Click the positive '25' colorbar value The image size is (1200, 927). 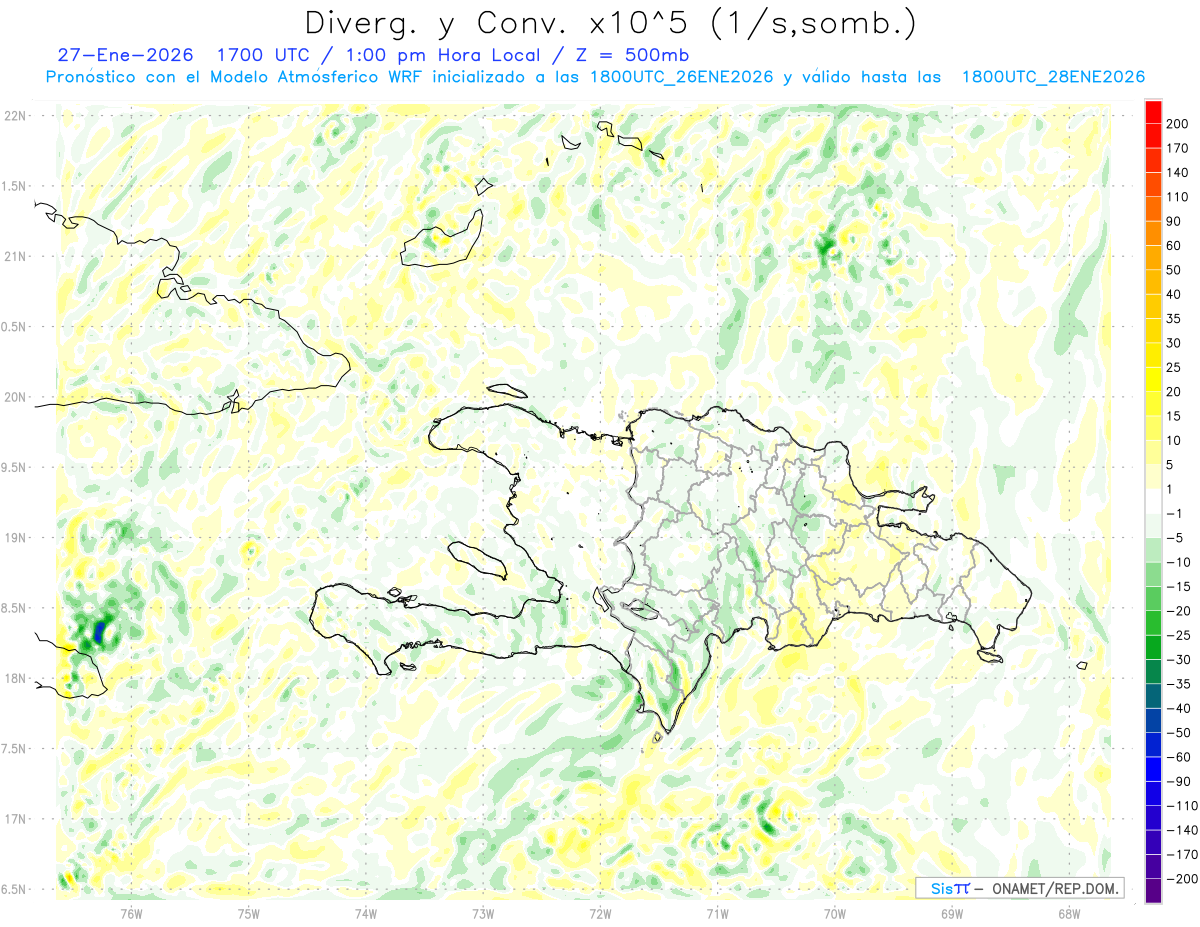tap(1174, 368)
